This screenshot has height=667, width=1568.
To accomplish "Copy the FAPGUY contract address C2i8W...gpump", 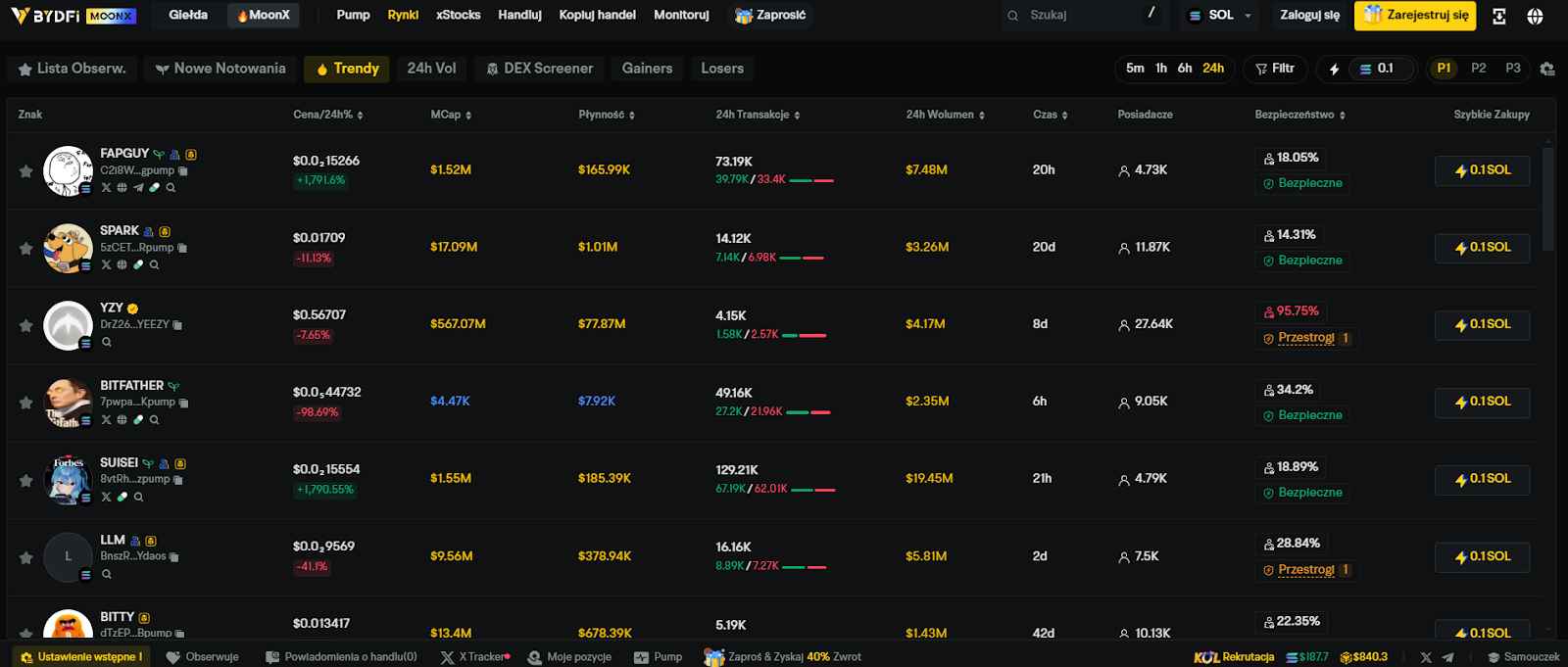I will click(x=183, y=170).
